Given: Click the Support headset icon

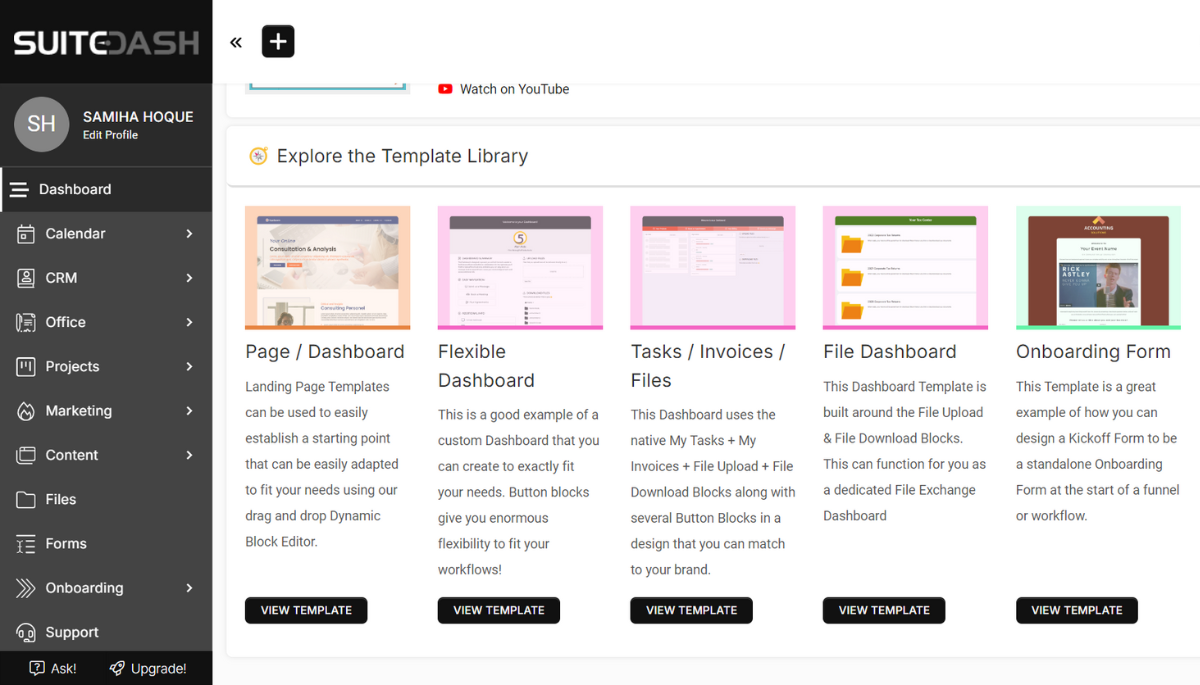Looking at the screenshot, I should [26, 633].
